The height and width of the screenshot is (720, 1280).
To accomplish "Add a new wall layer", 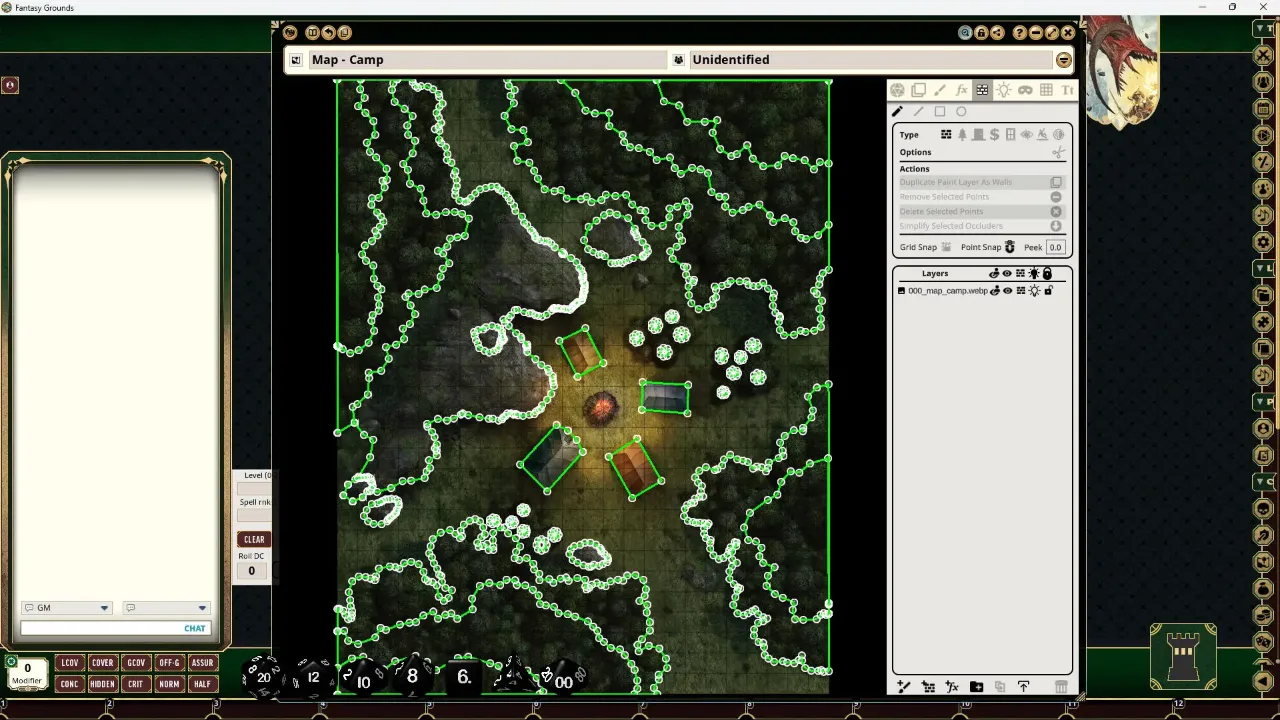I will (928, 687).
